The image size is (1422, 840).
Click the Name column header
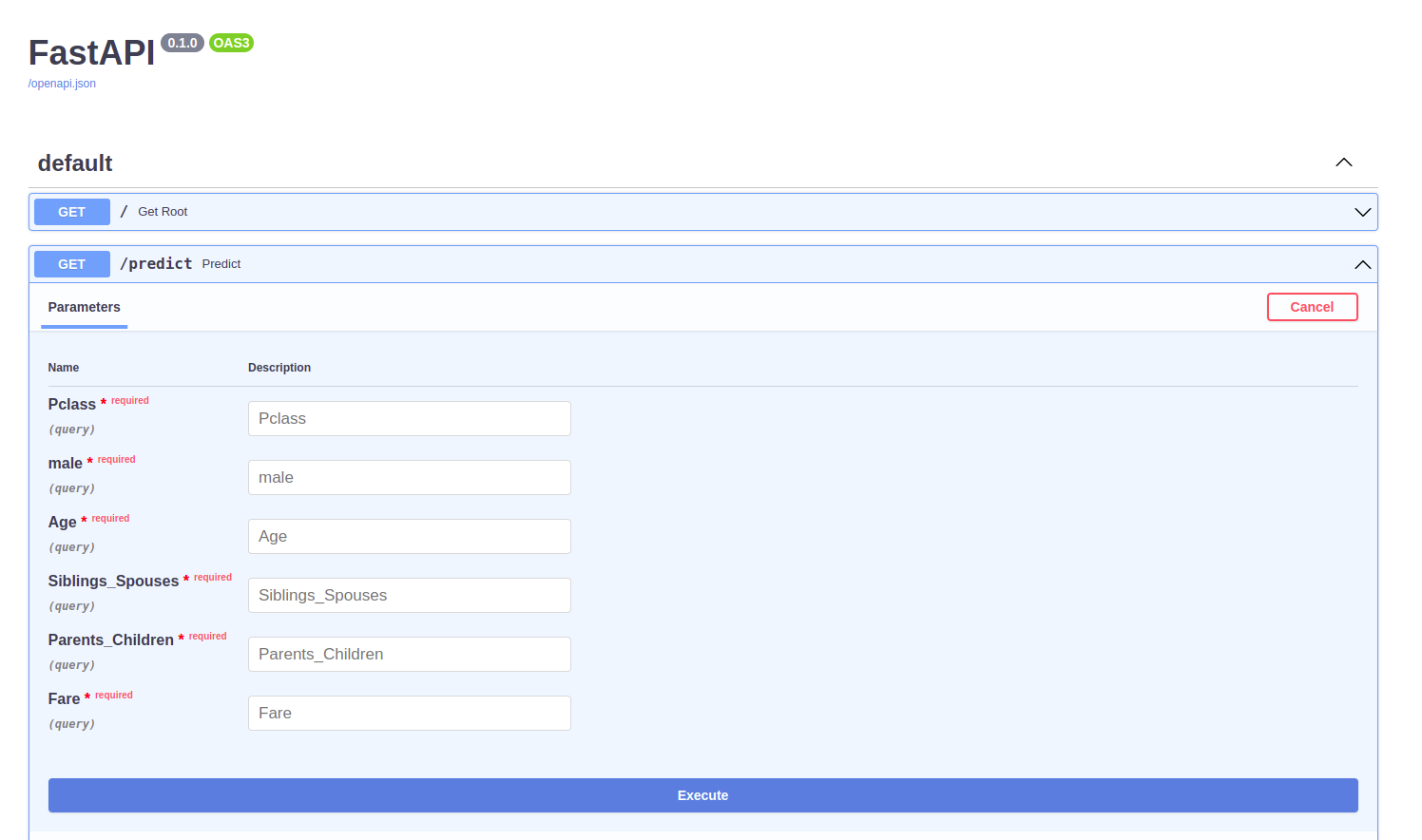click(64, 368)
